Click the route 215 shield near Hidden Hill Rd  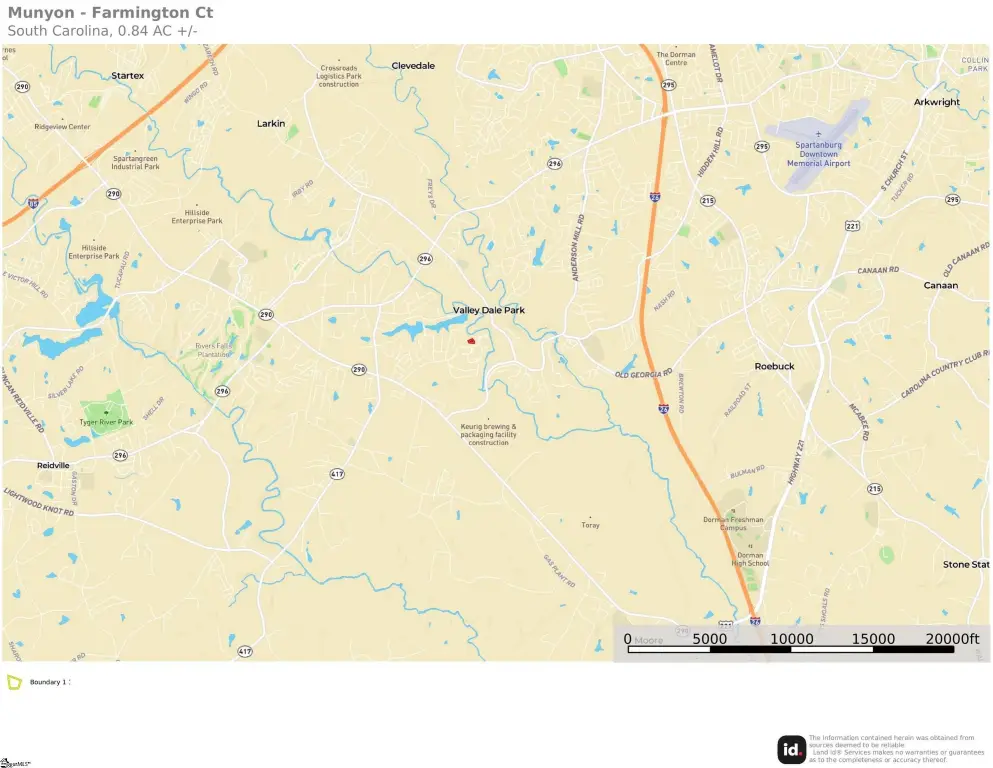(x=707, y=201)
